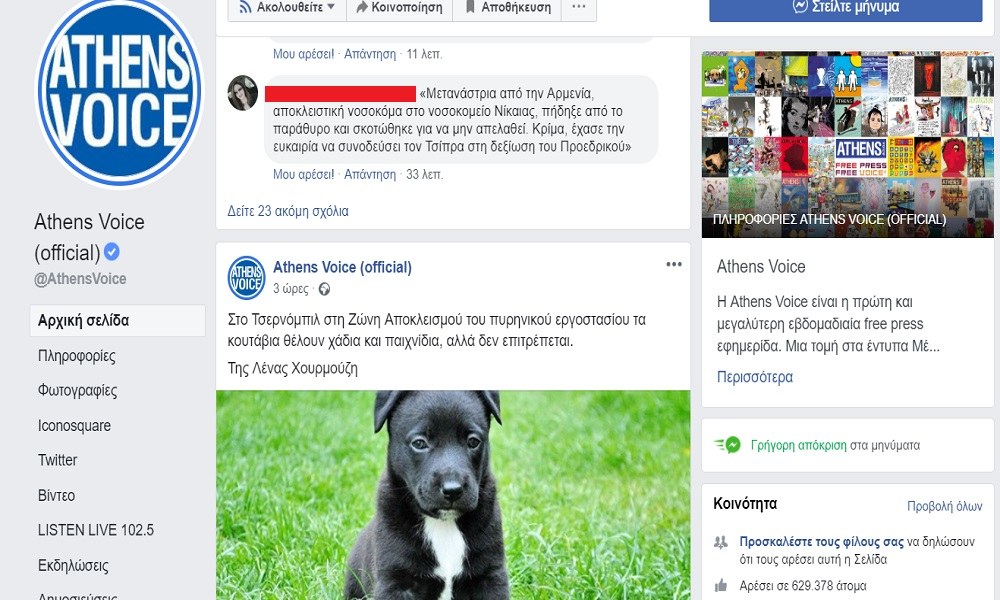Click Athens Voice avatar in post header
This screenshot has width=1000, height=600.
pyautogui.click(x=247, y=277)
